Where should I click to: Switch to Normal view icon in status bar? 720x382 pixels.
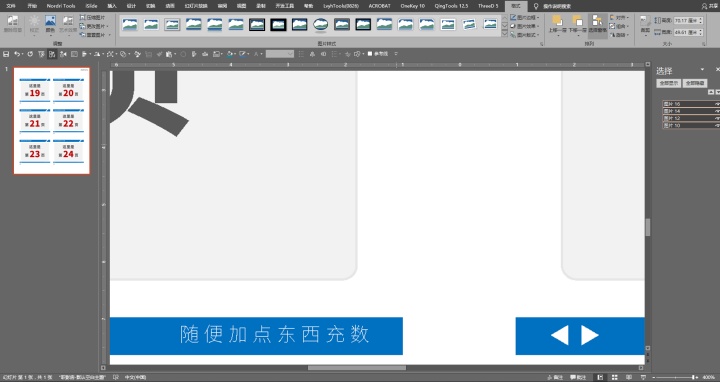tap(600, 377)
